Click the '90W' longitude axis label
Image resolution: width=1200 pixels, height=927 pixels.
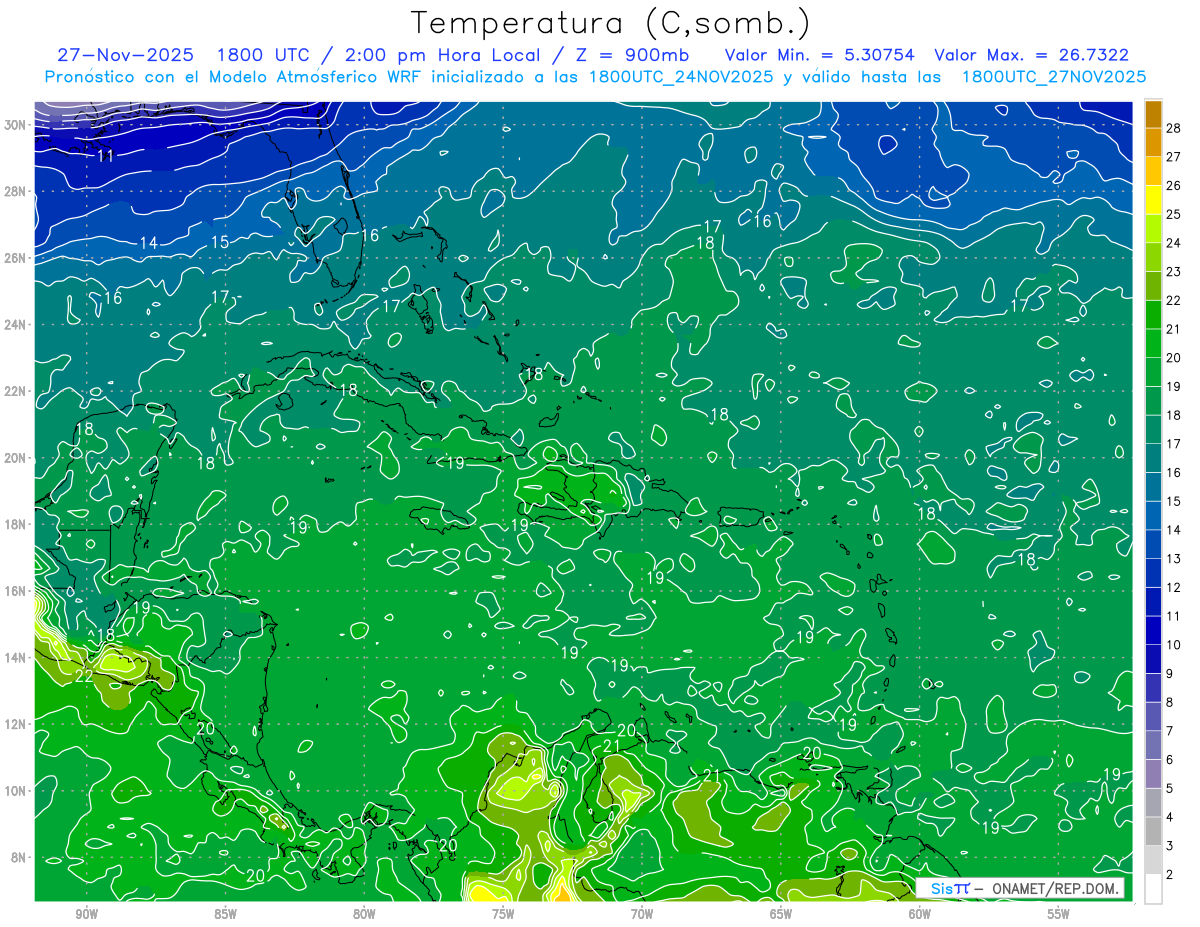pos(86,914)
